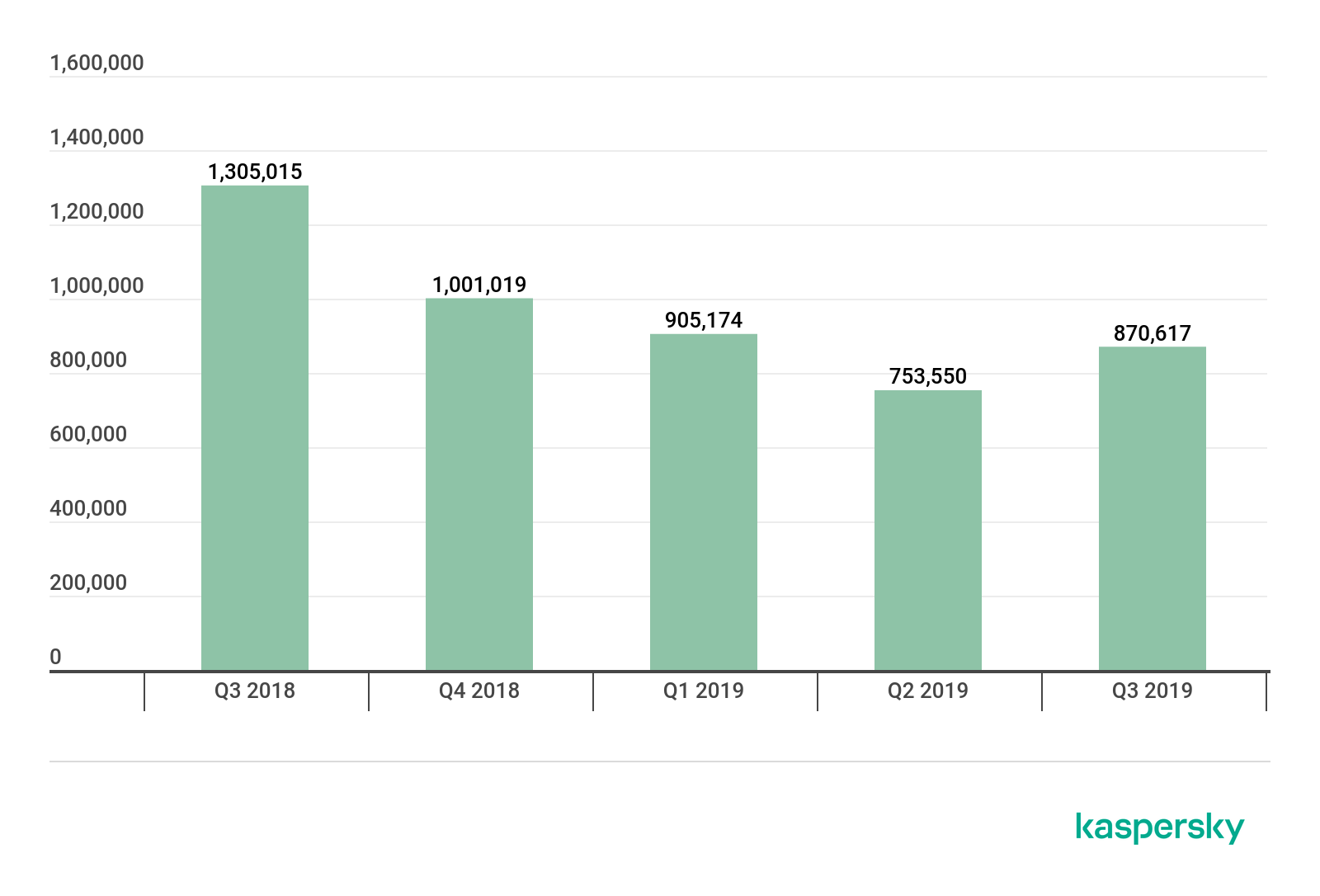Click the 1,001,019 value label
The height and width of the screenshot is (896, 1320).
(479, 285)
